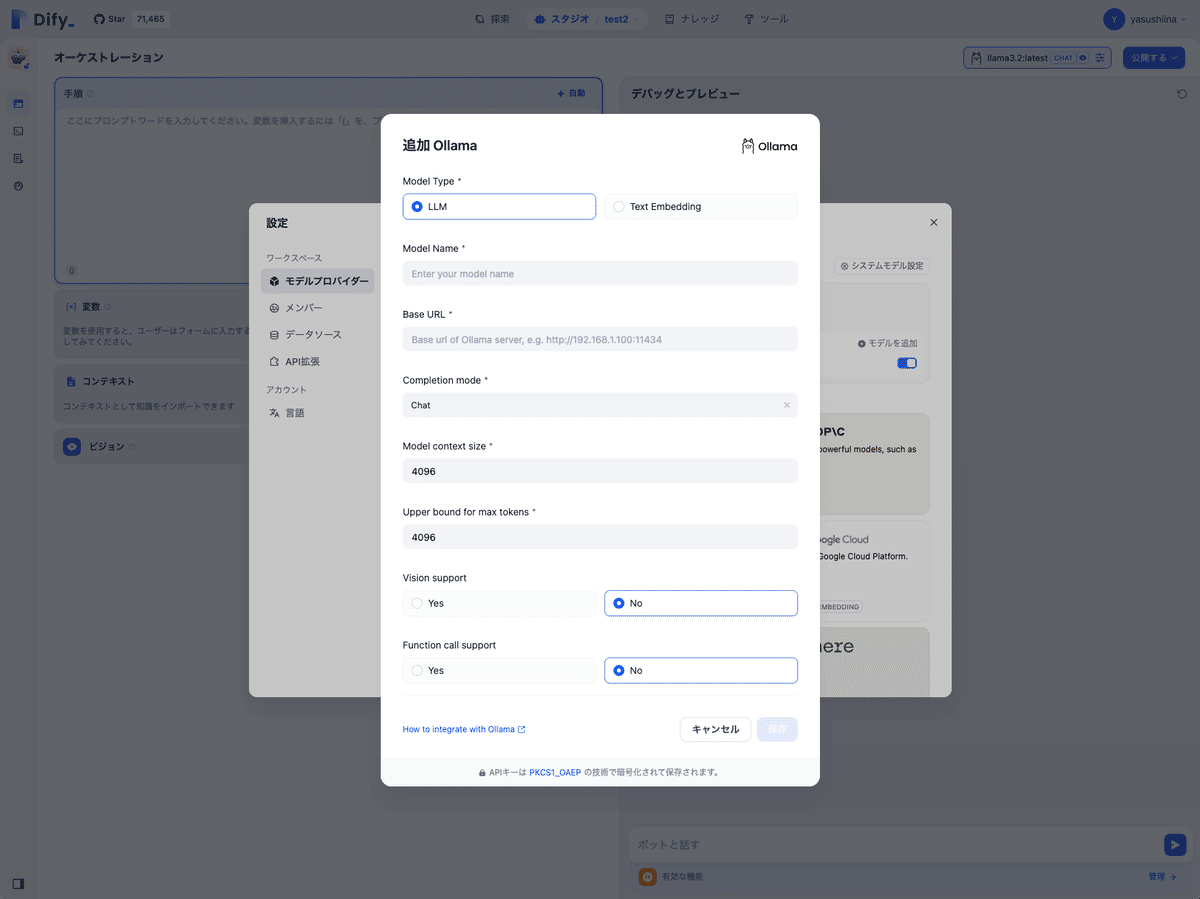Click the 有効な機能 feature icon
Screen dimensions: 1200x899
648,877
